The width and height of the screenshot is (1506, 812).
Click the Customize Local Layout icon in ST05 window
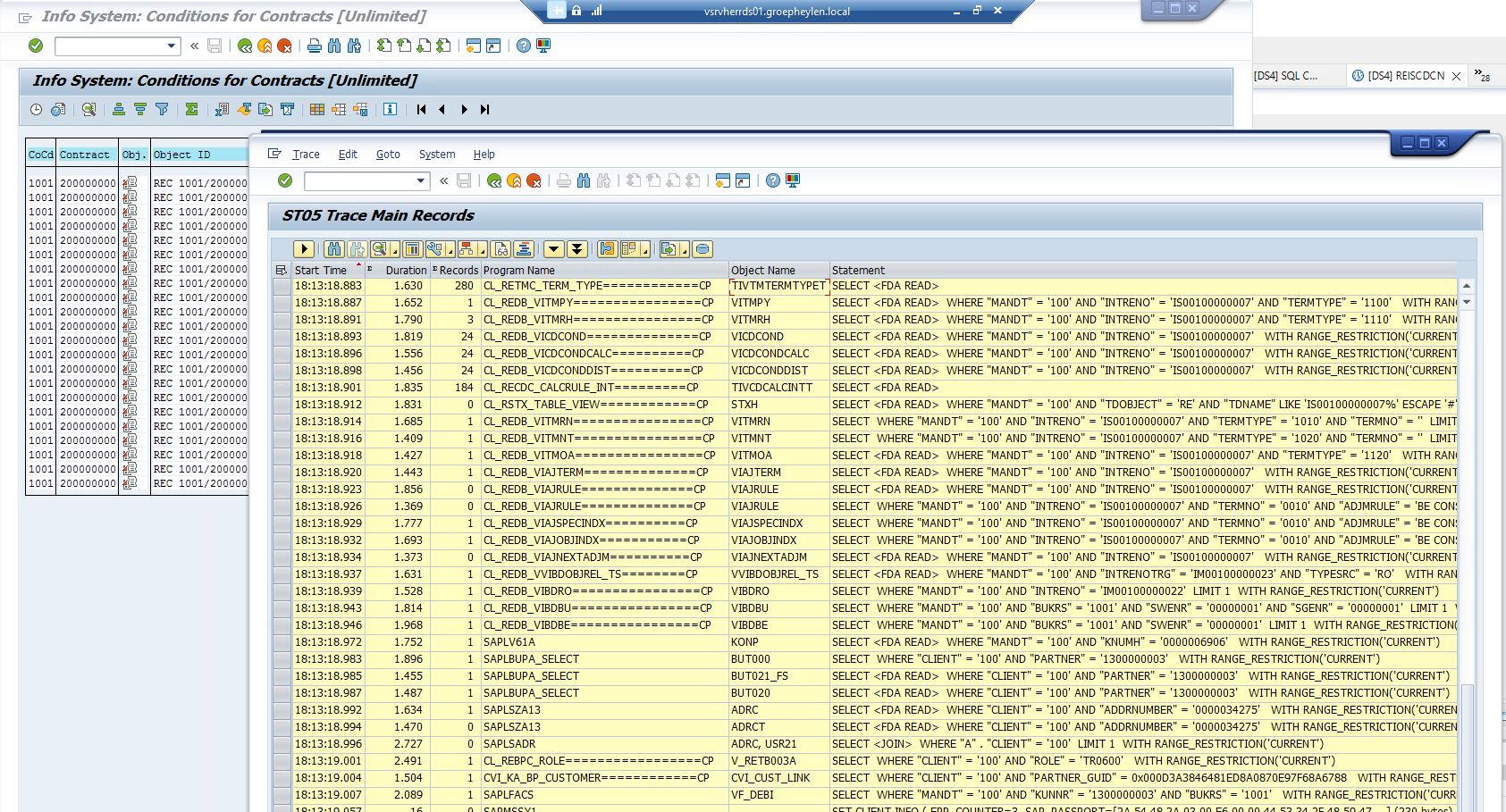click(x=793, y=180)
